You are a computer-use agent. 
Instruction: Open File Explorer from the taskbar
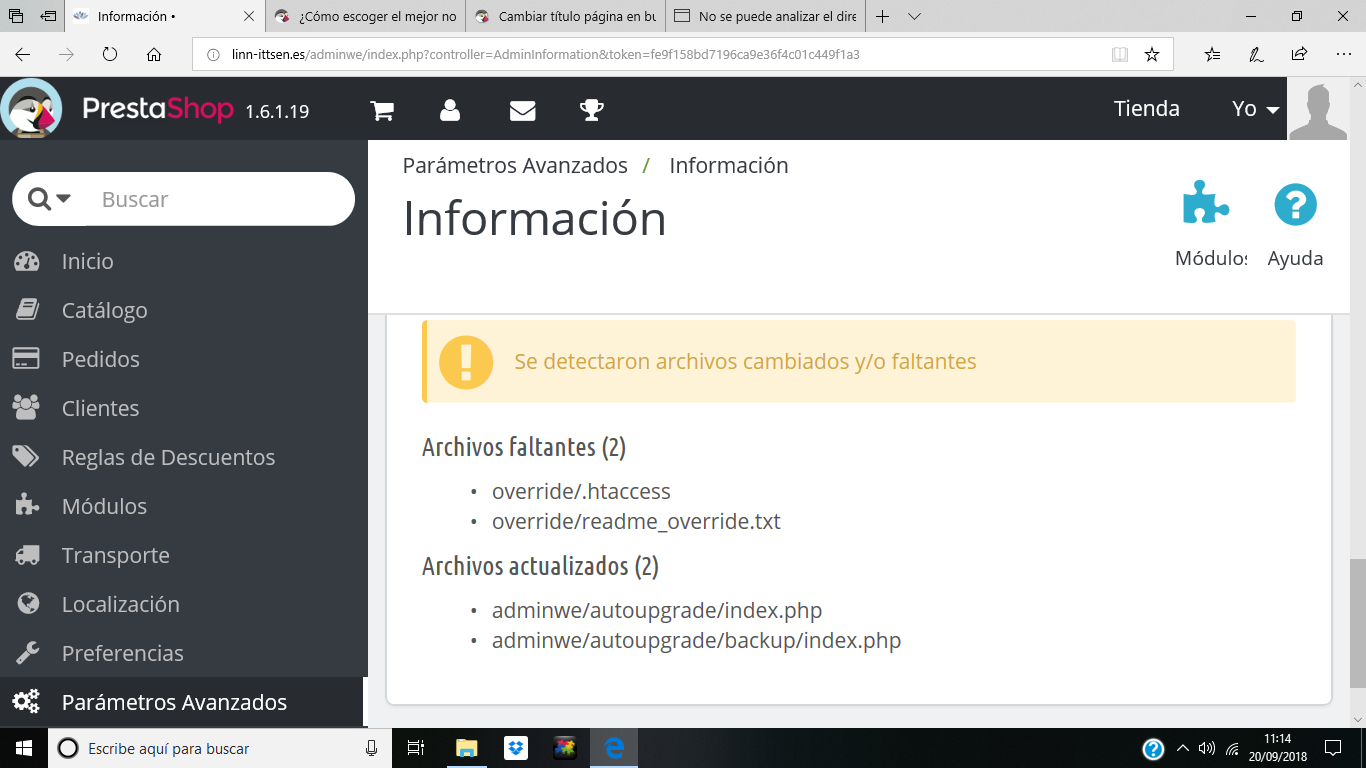466,748
